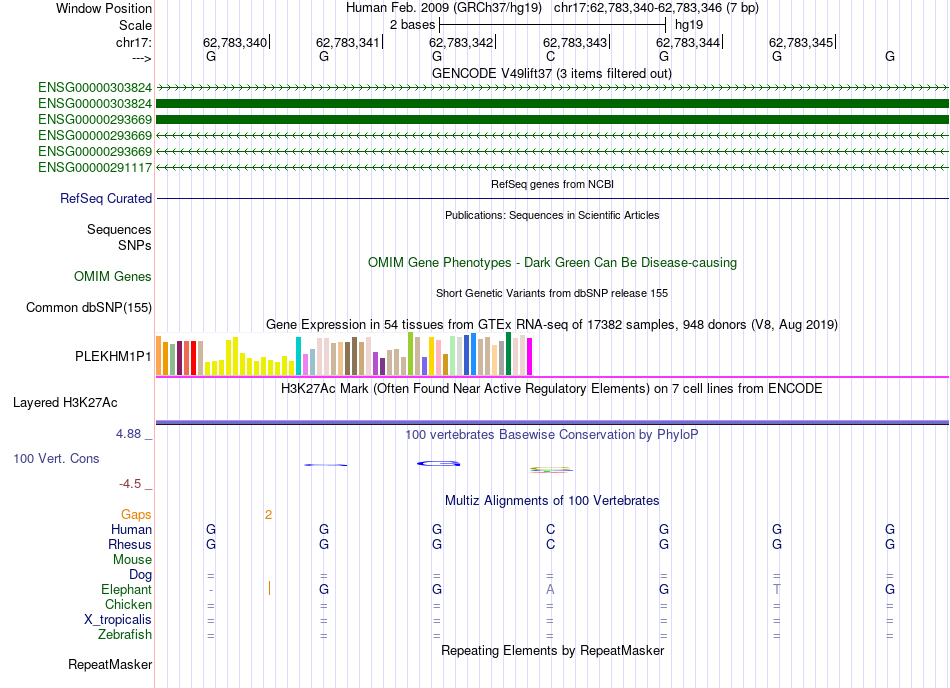The height and width of the screenshot is (688, 950).
Task: Click the OMIM Genes track label
Action: (113, 277)
